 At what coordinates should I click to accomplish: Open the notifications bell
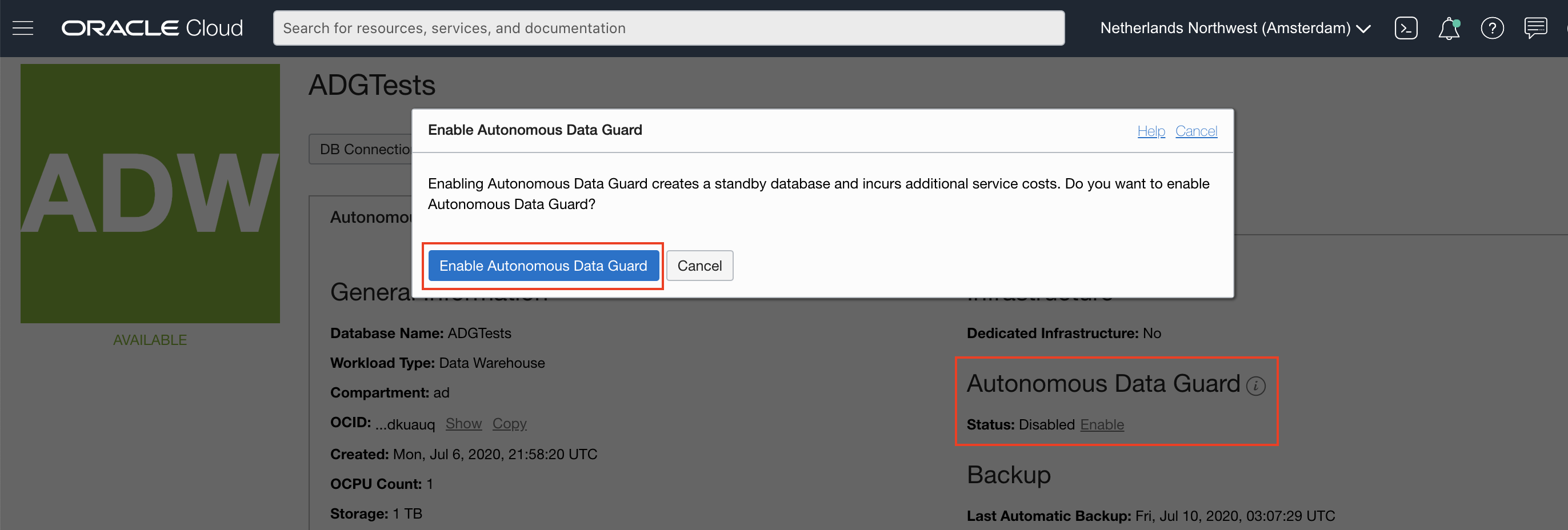[1449, 29]
